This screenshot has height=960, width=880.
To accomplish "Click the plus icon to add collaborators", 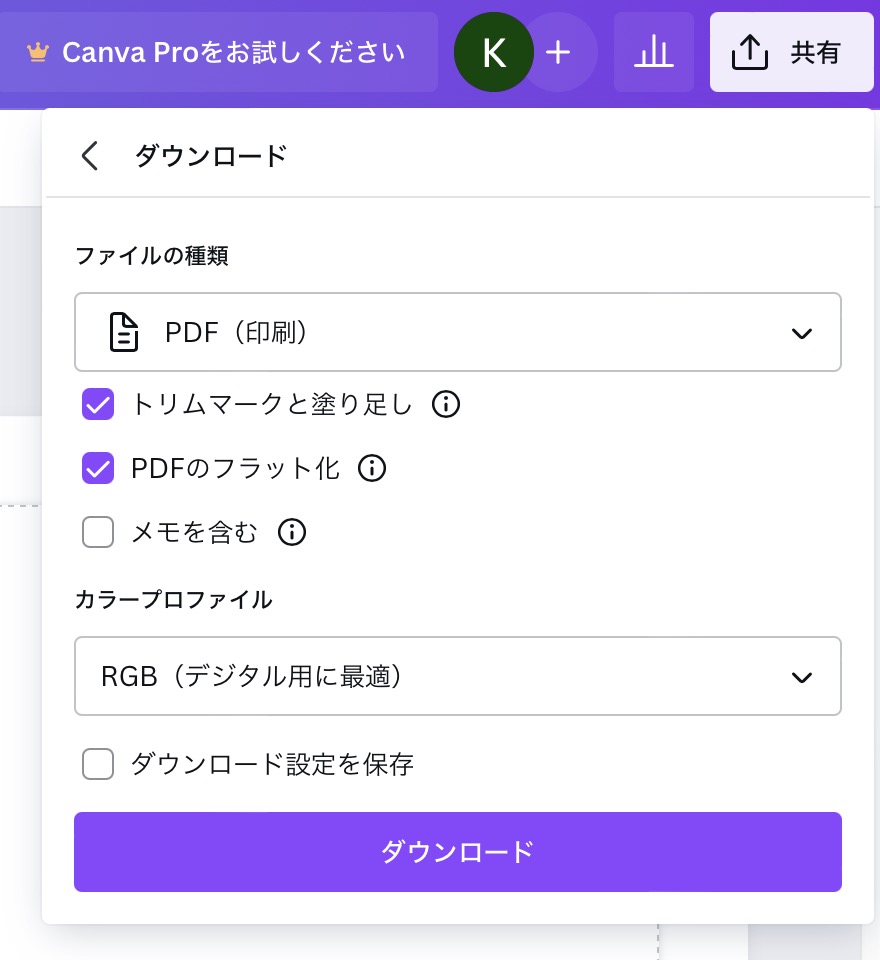I will coord(559,52).
